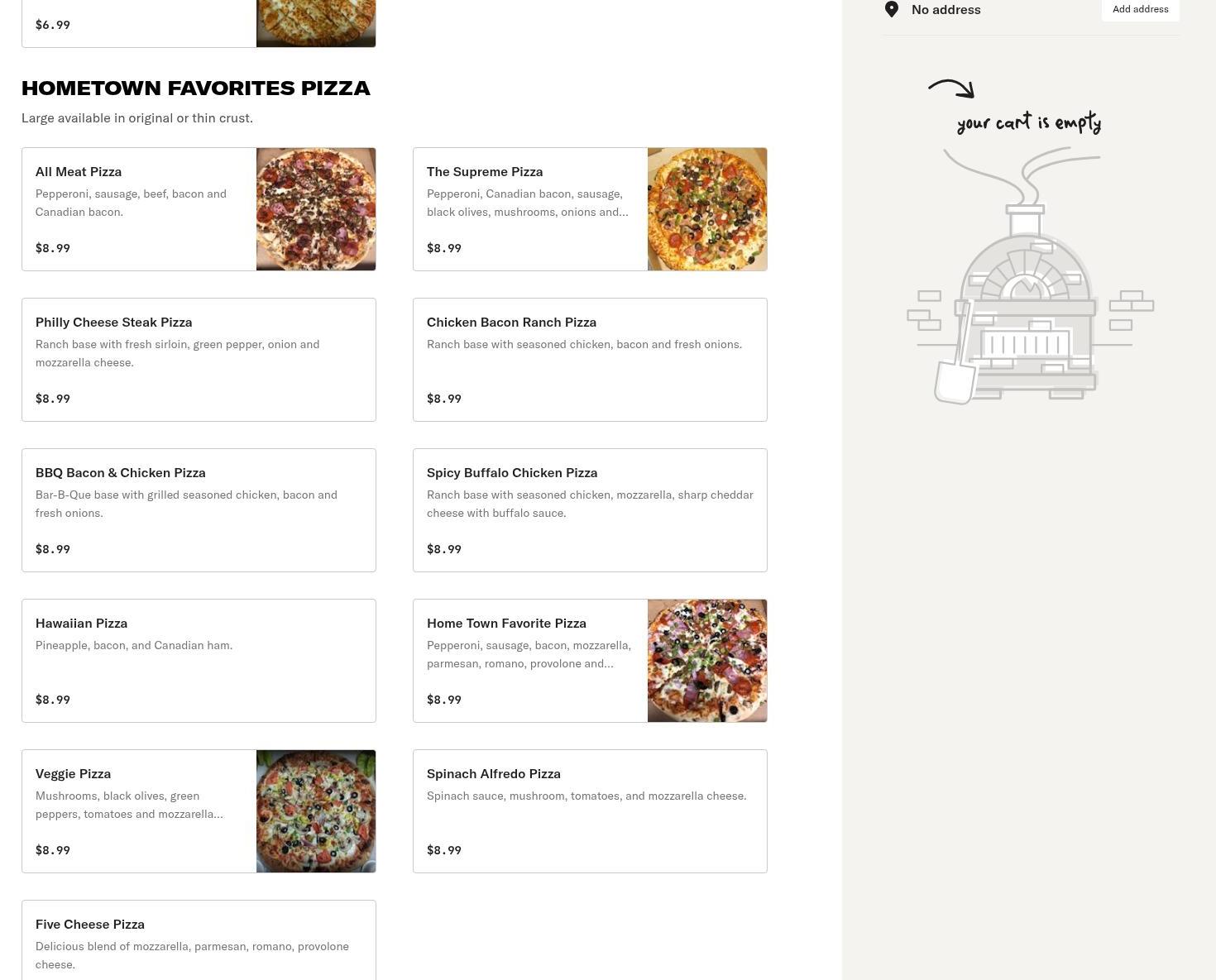The image size is (1216, 980).
Task: Select the Chicken Bacon Ranch Pizza item
Action: [x=590, y=360]
